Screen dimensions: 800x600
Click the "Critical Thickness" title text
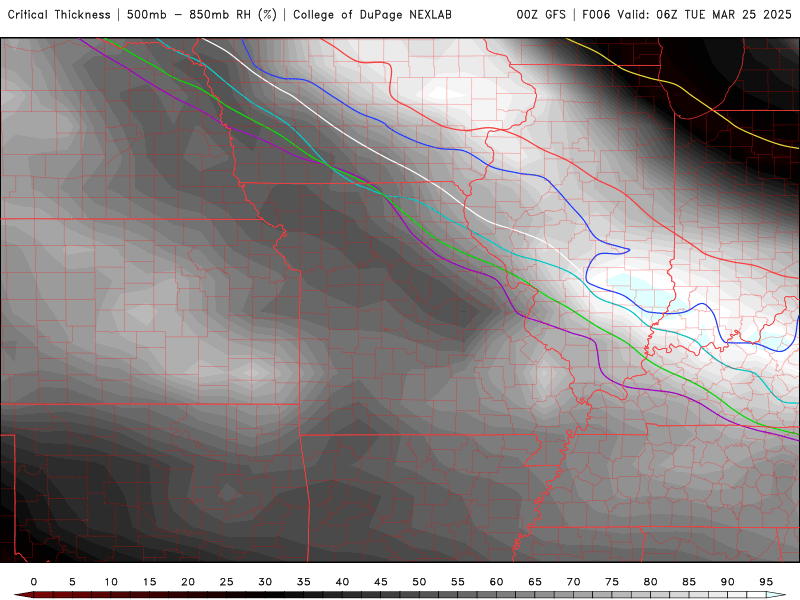[59, 15]
